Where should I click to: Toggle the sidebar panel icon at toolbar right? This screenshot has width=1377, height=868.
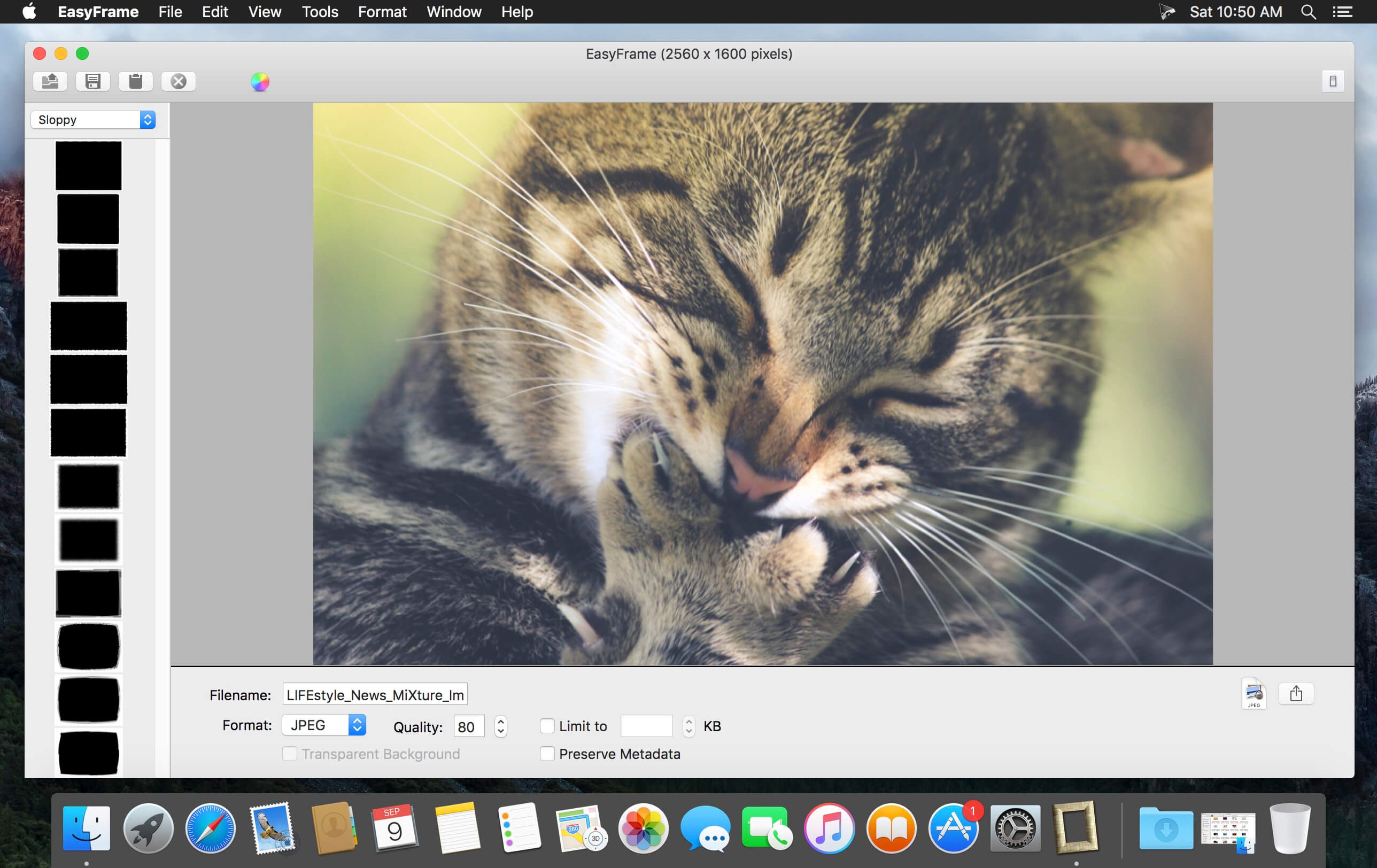point(1333,81)
